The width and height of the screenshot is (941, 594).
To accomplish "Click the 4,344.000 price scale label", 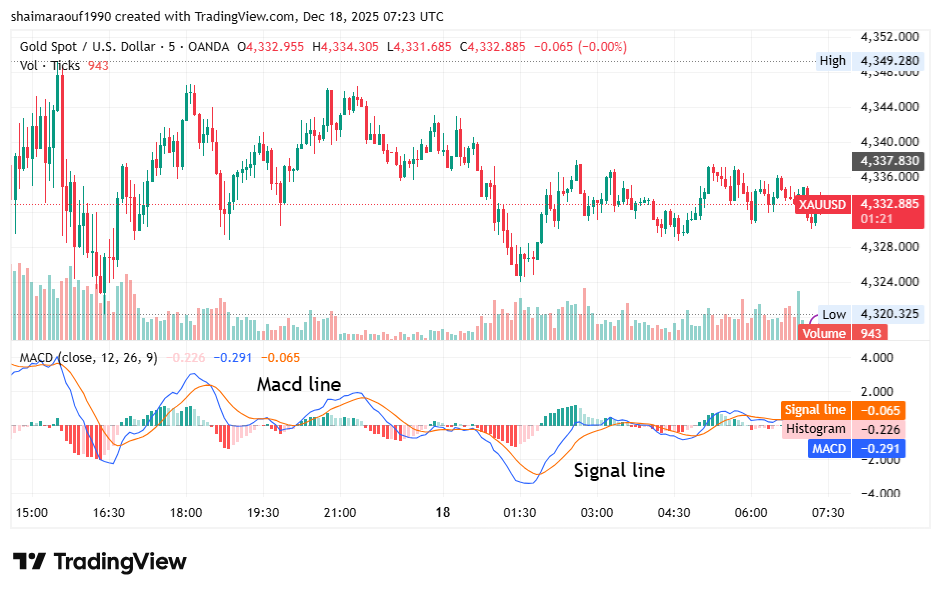I will pos(889,106).
